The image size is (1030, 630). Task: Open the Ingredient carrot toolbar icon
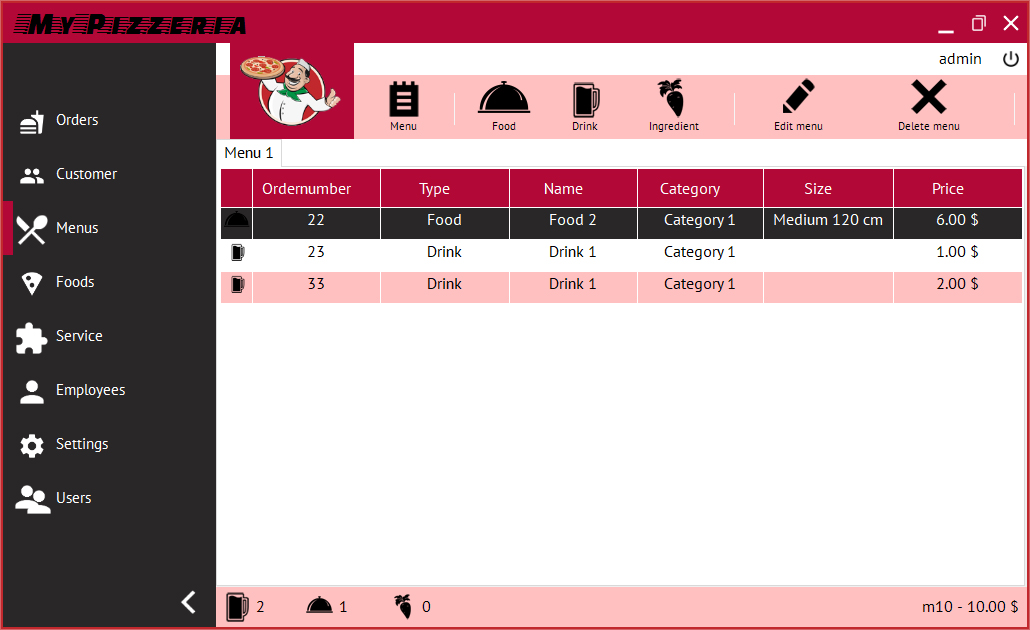pyautogui.click(x=673, y=101)
